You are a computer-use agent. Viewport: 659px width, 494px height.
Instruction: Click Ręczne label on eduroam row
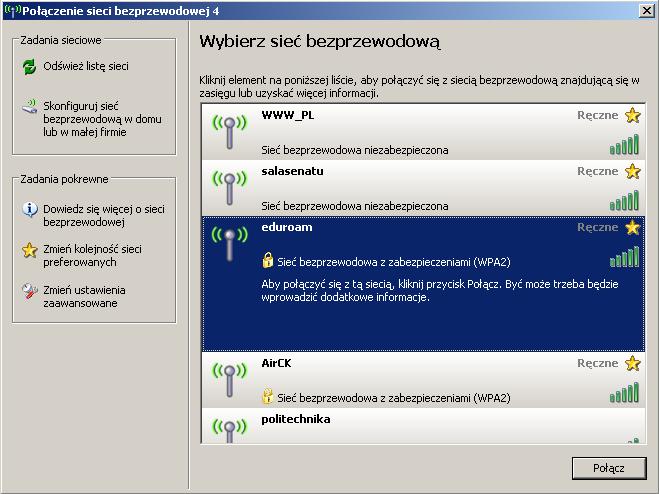click(x=598, y=227)
